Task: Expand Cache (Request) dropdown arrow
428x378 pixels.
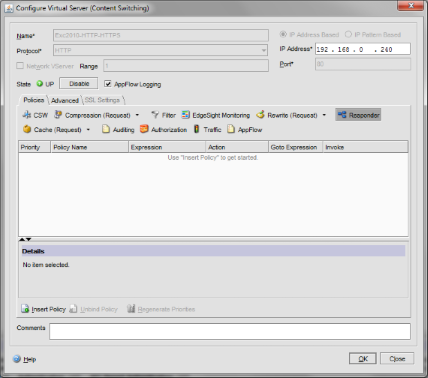Action: click(x=88, y=129)
